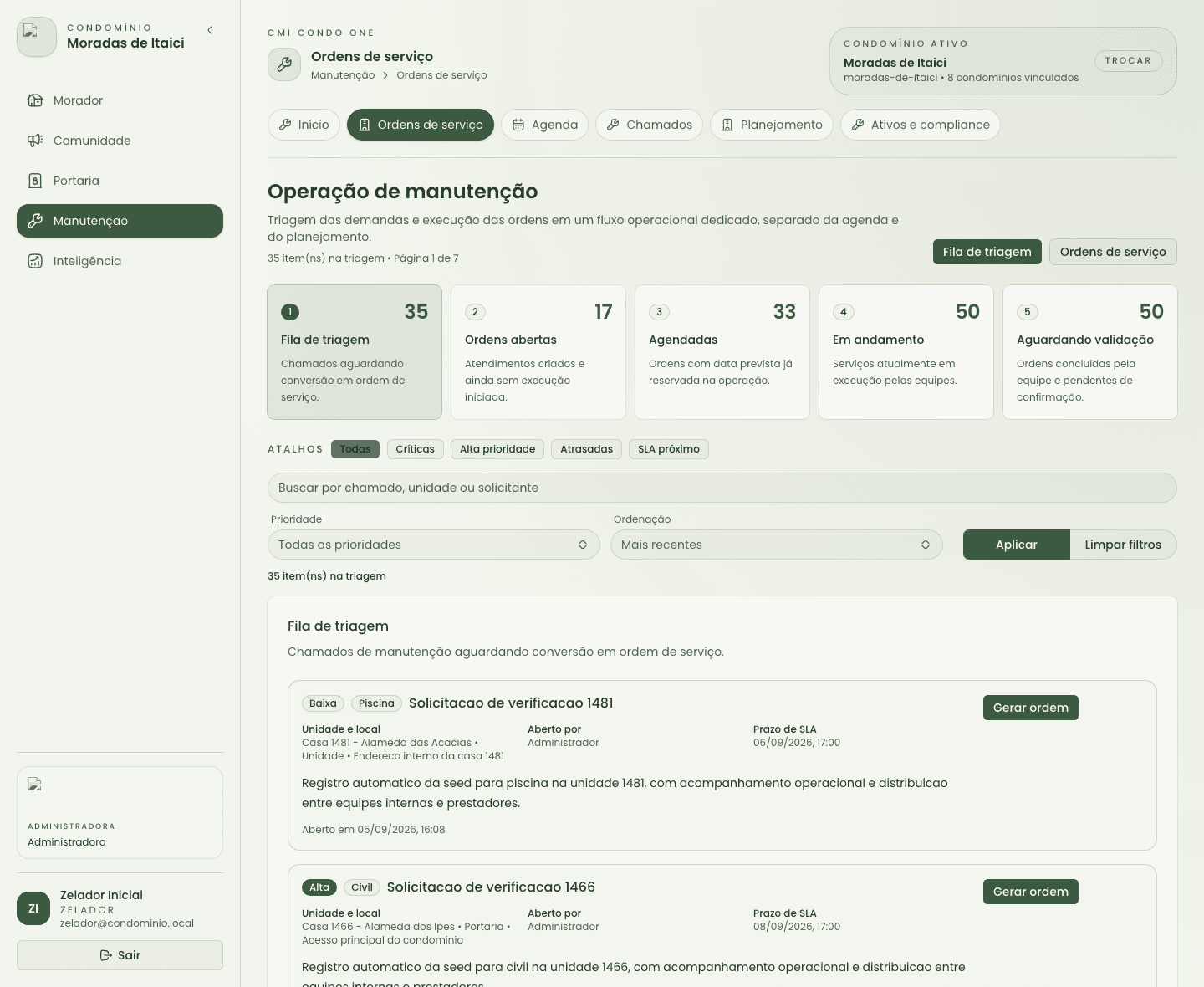This screenshot has height=987, width=1204.
Task: Filter by SLA próximo shortcut
Action: click(669, 449)
